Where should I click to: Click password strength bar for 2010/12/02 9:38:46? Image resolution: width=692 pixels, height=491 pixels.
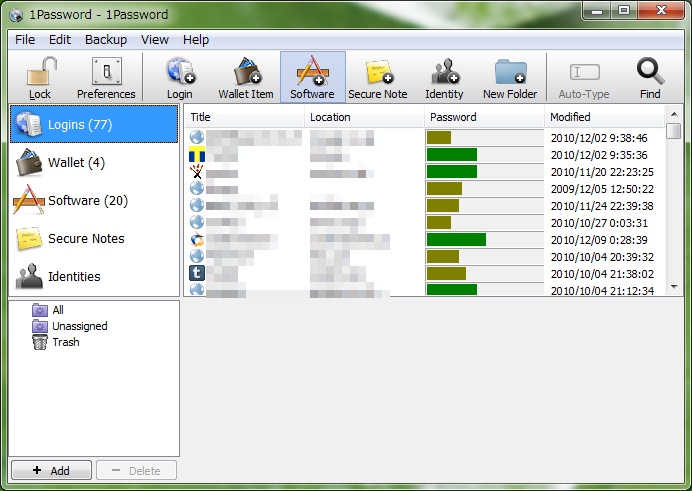[485, 138]
